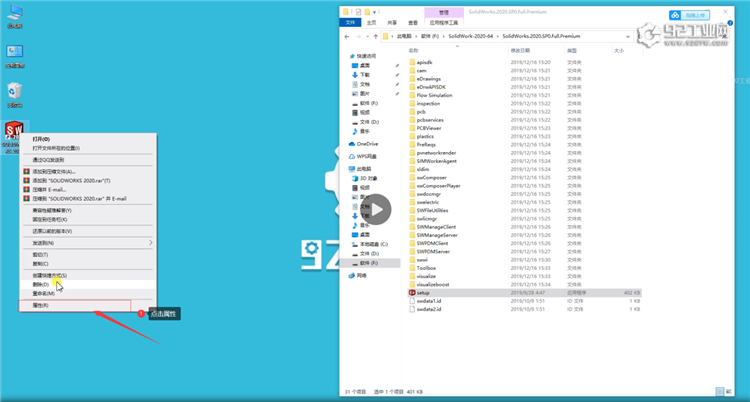Click Explorer's Forward navigation arrow
Screen dimensions: 750x402
pyautogui.click(x=358, y=36)
